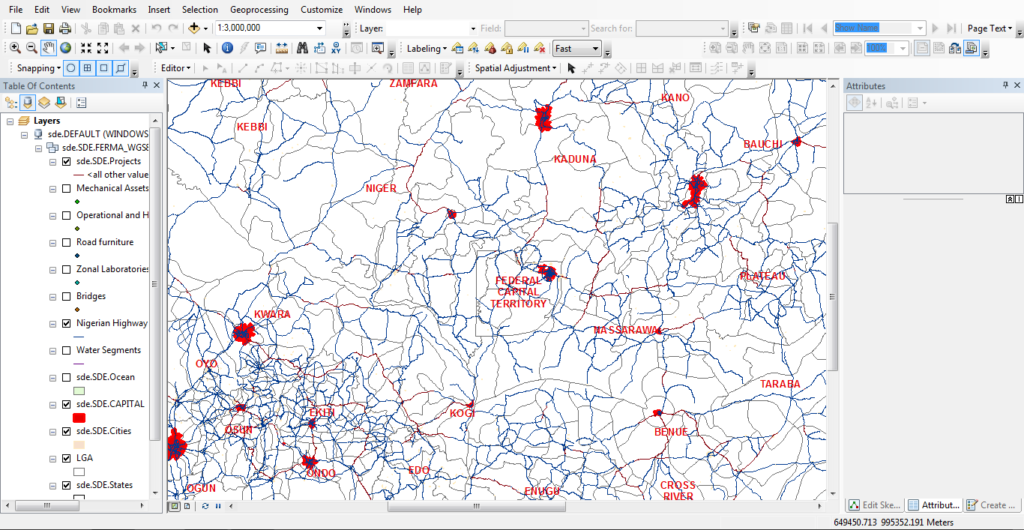
Task: Select the Pan hand tool
Action: tap(49, 48)
